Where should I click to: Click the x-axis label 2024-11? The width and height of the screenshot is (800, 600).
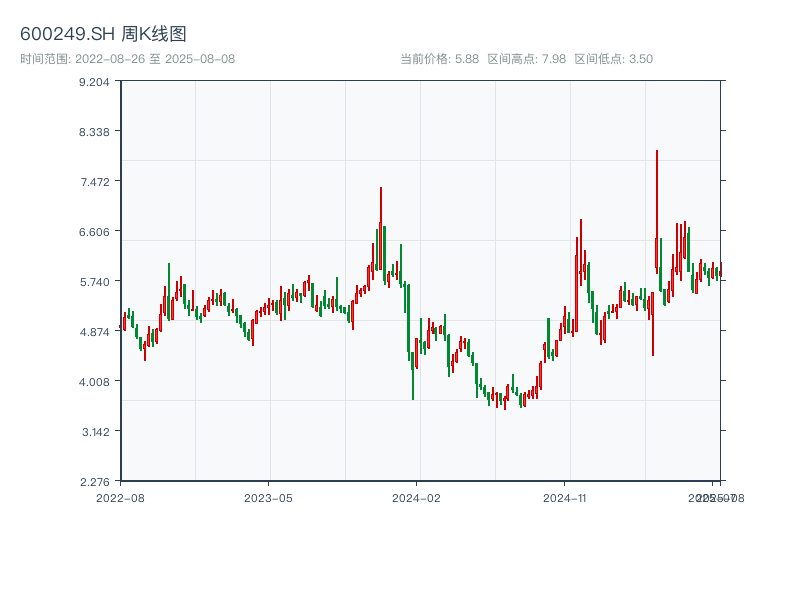click(564, 498)
